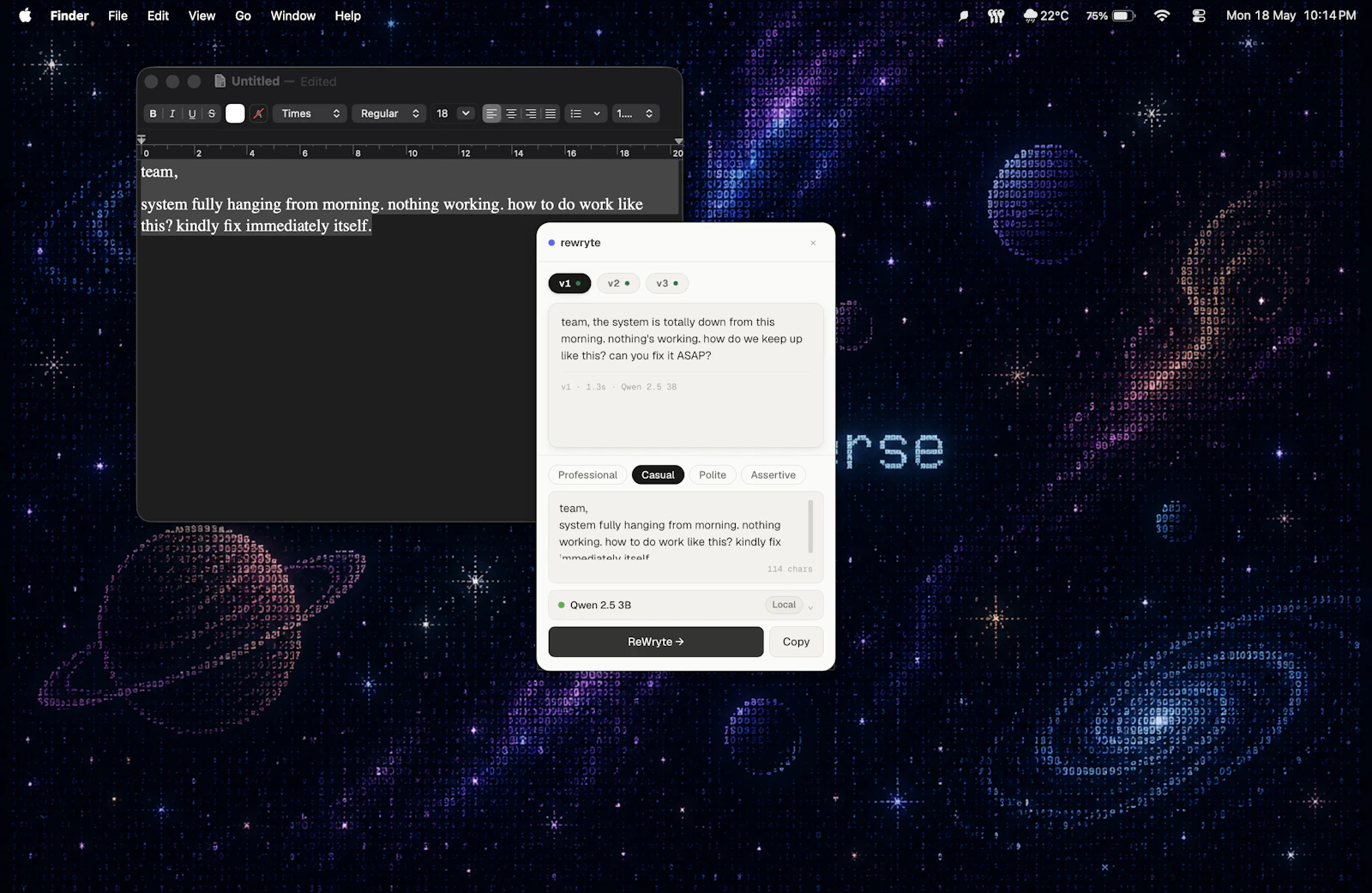Open the Go menu
This screenshot has height=893, width=1372.
pos(243,15)
